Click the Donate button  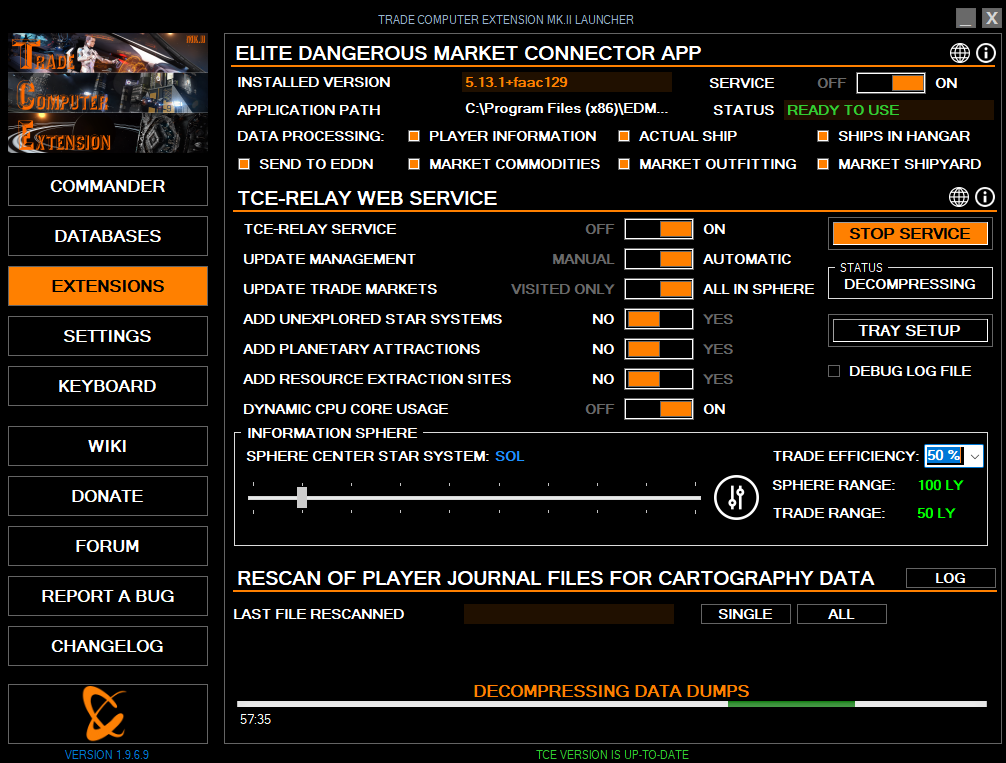click(x=108, y=496)
